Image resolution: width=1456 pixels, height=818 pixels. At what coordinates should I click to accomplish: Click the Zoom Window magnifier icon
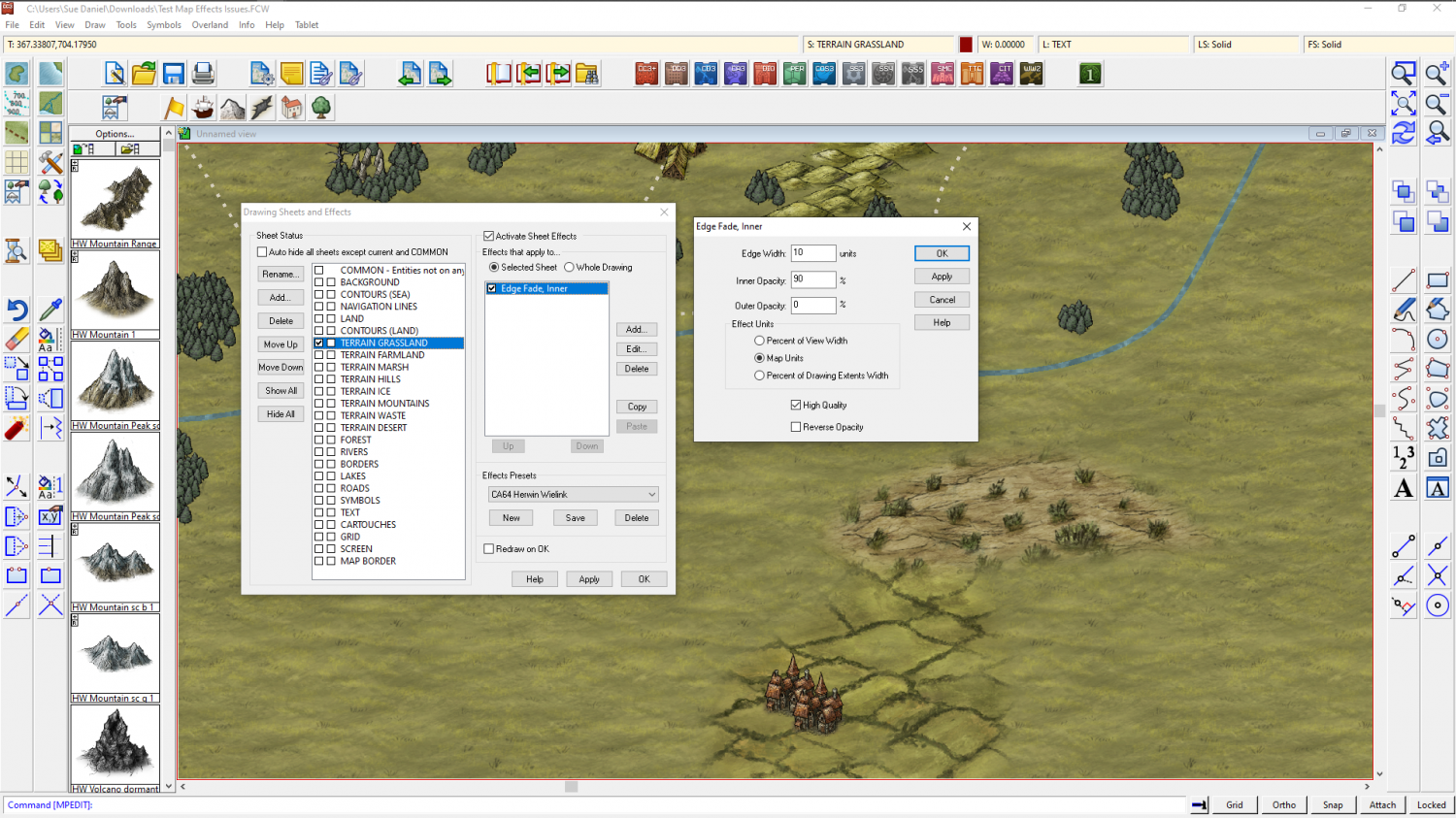[1404, 74]
